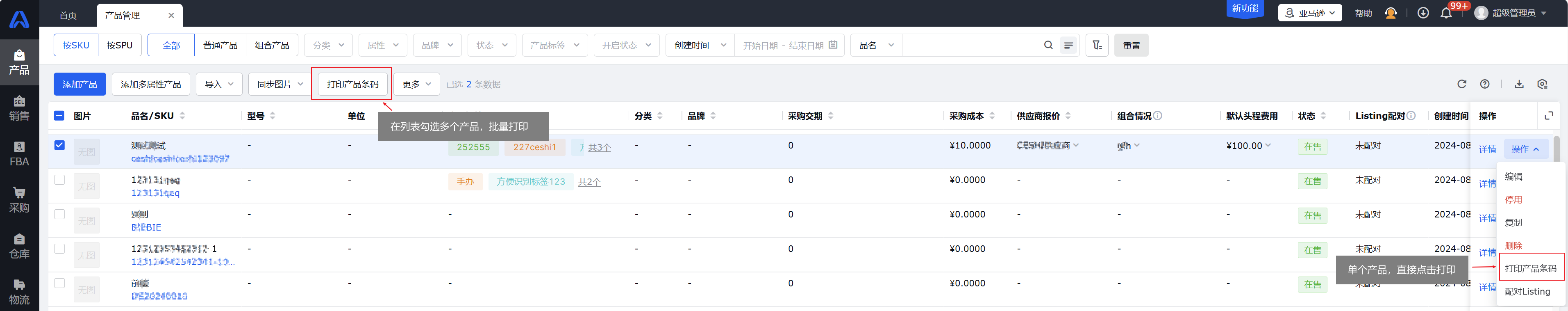Click the 重置 reset button
This screenshot has height=311, width=1568.
[1131, 45]
